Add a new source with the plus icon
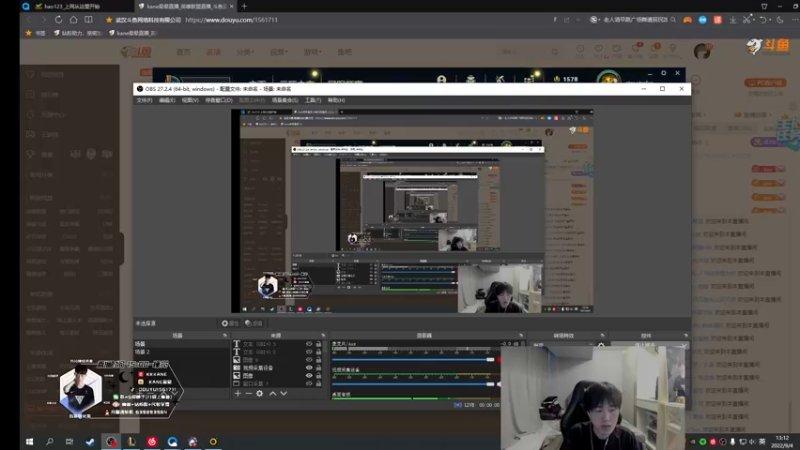The height and width of the screenshot is (450, 800). tap(238, 393)
